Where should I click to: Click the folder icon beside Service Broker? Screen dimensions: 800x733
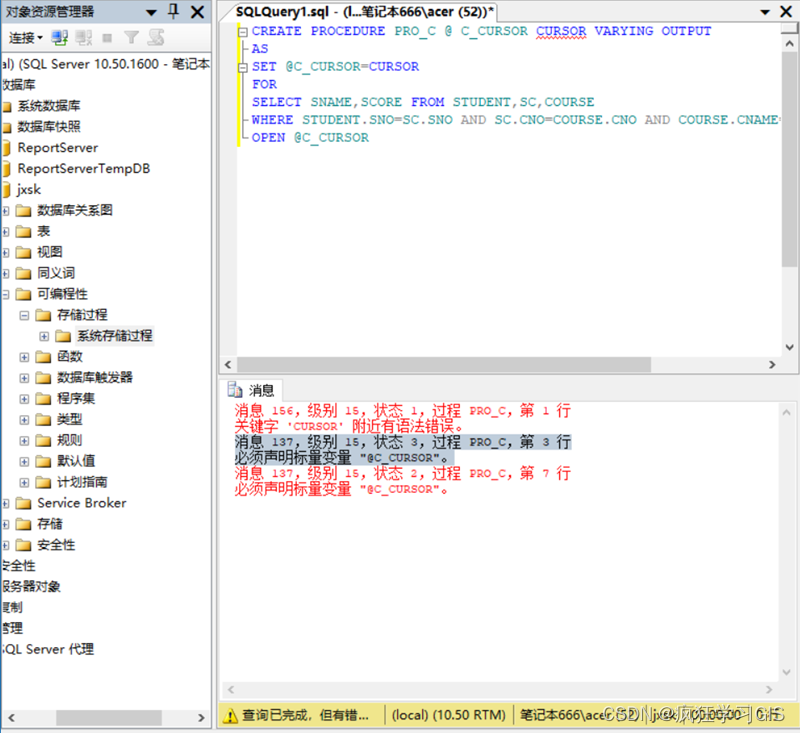(23, 503)
